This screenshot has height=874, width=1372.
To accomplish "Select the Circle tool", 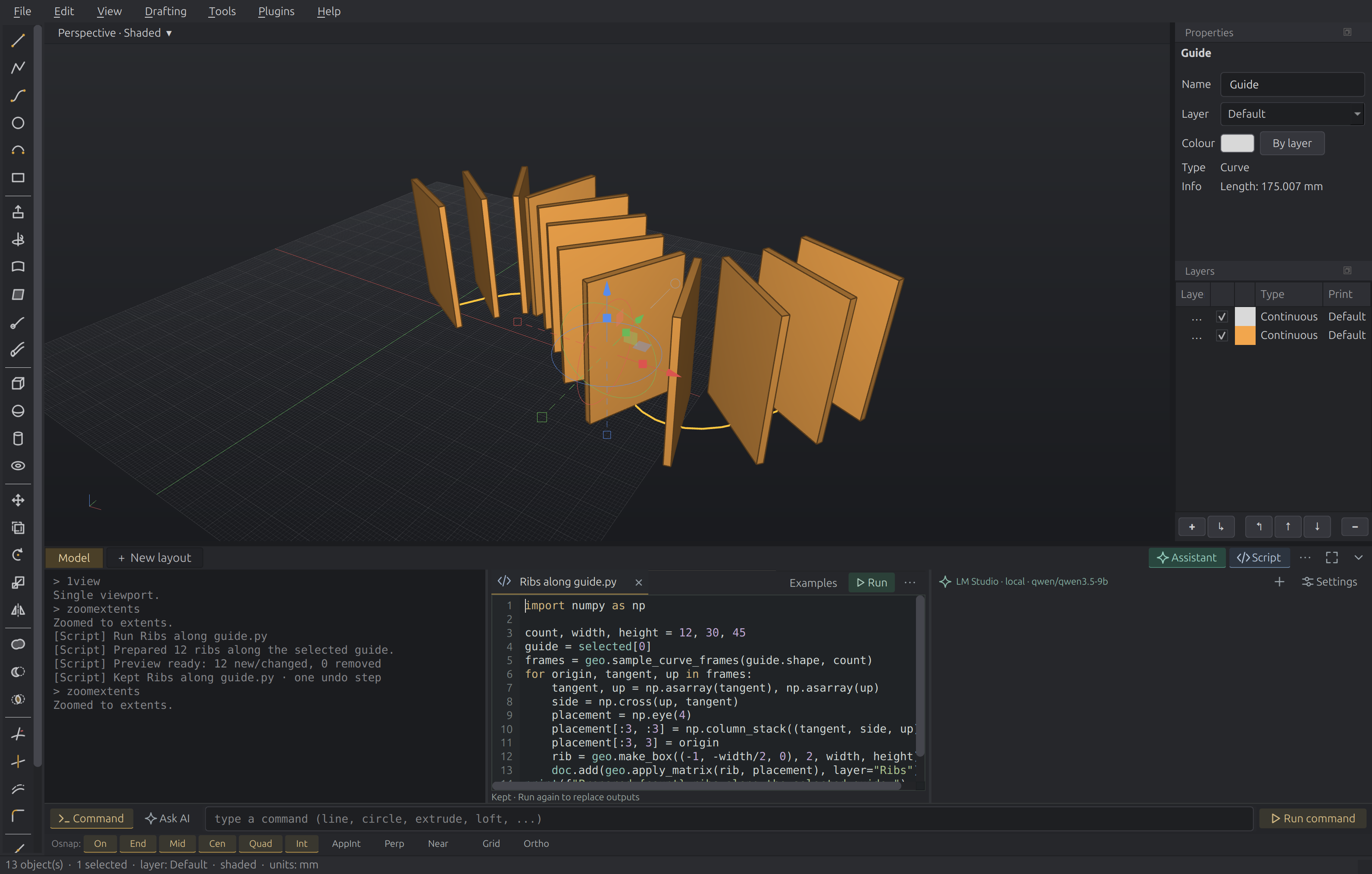I will coord(18,122).
